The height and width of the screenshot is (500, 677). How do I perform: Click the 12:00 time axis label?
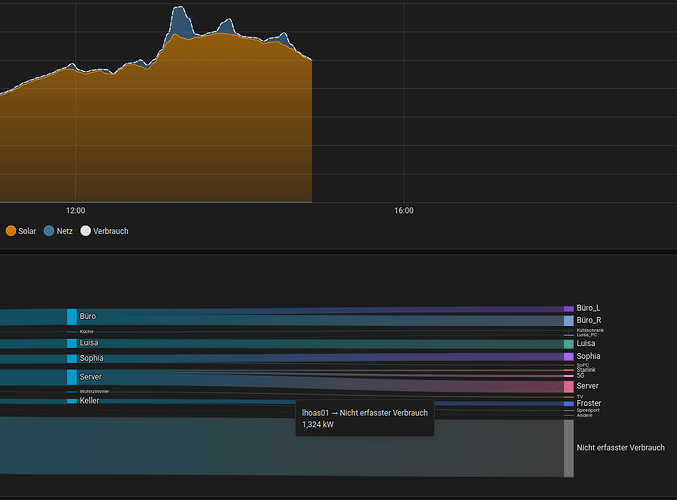pyautogui.click(x=76, y=211)
